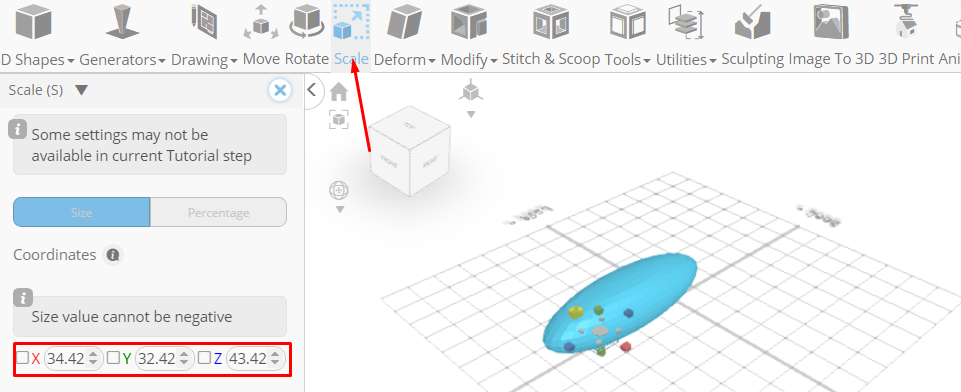The width and height of the screenshot is (961, 392).
Task: Enable the X axis checkbox
Action: click(x=22, y=358)
